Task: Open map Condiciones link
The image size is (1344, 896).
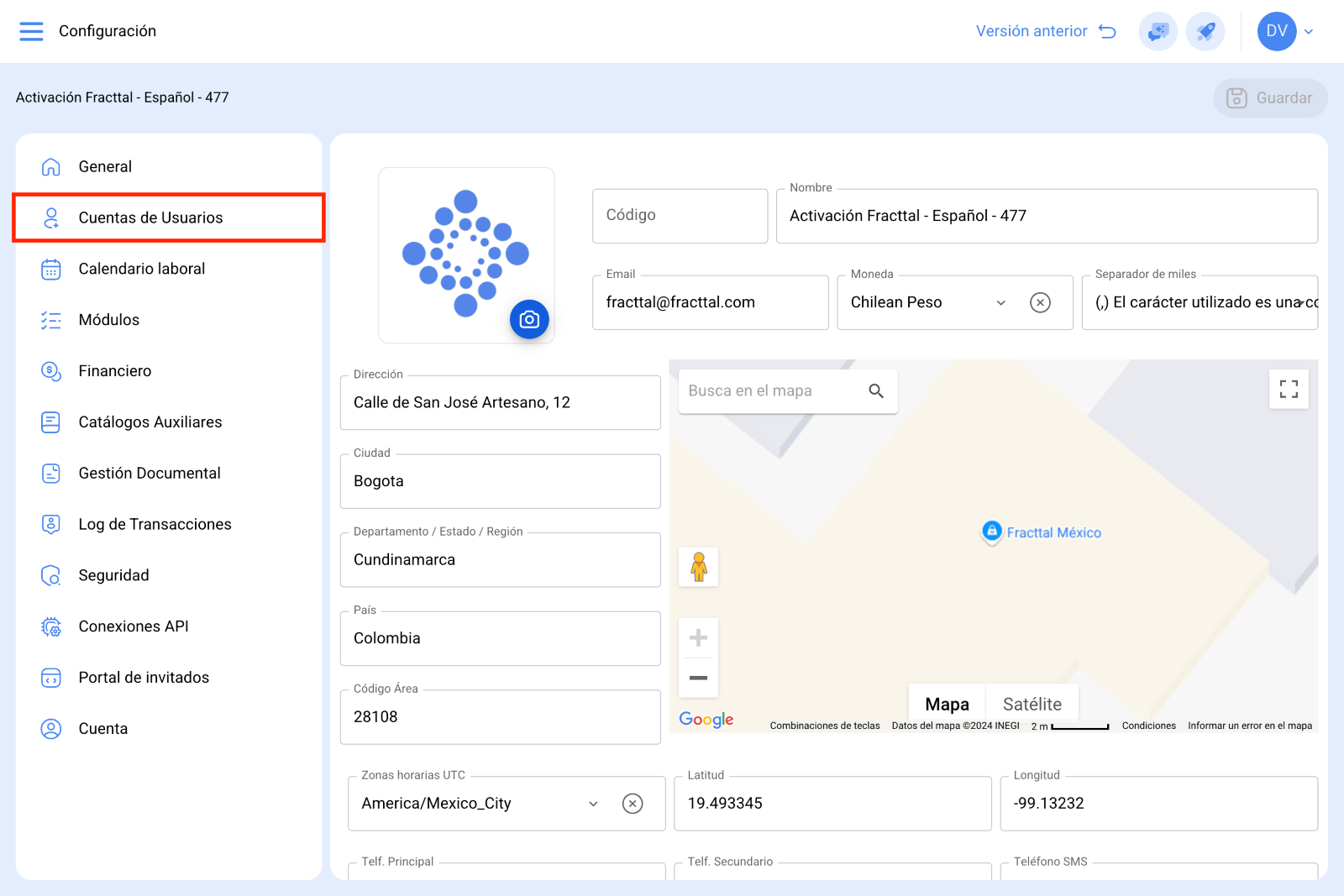Action: click(1149, 726)
